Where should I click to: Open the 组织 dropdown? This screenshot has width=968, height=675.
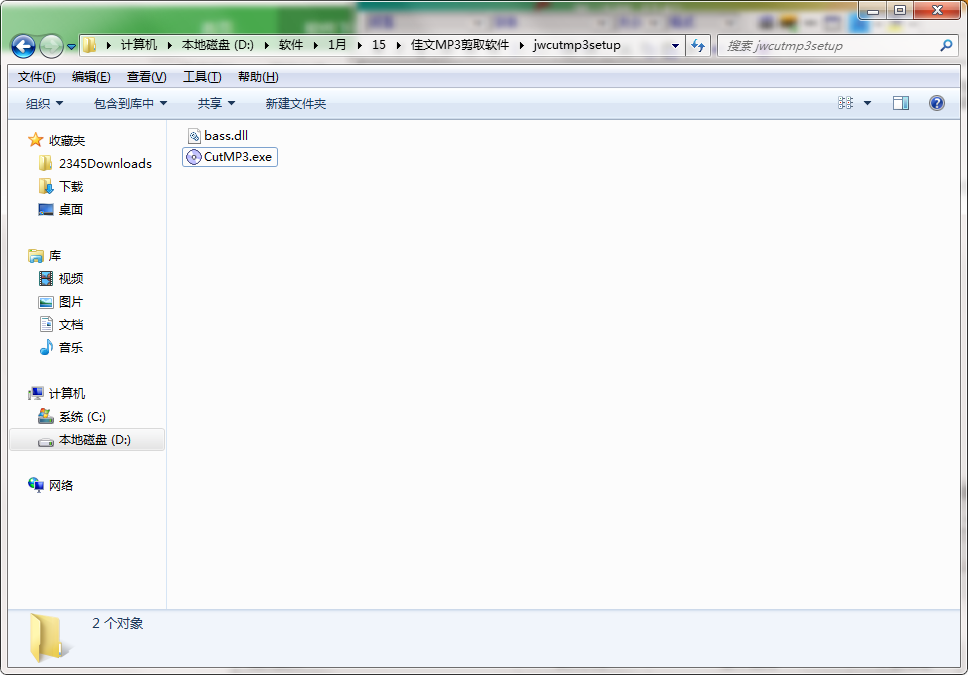click(x=44, y=104)
